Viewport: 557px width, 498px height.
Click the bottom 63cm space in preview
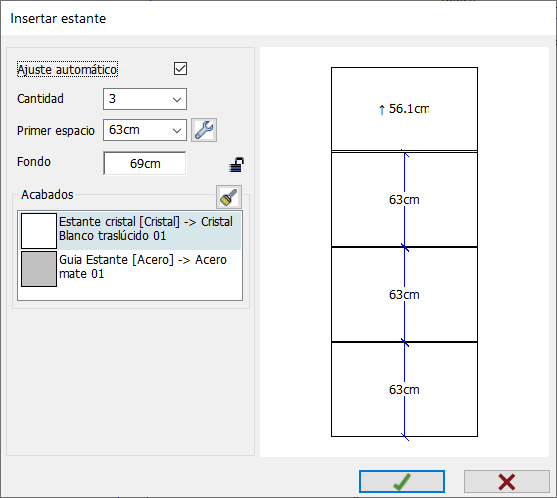(x=404, y=390)
